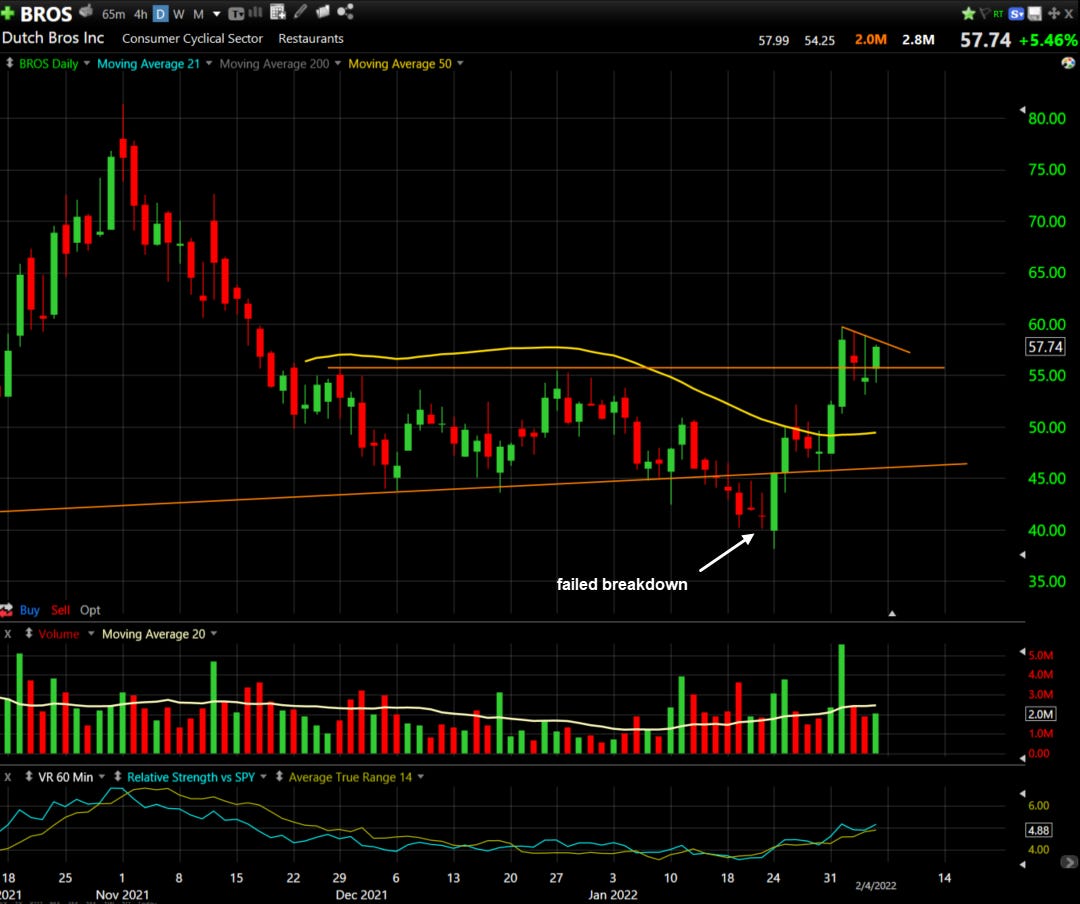
Task: Select the M monthly timeframe
Action: click(x=198, y=14)
